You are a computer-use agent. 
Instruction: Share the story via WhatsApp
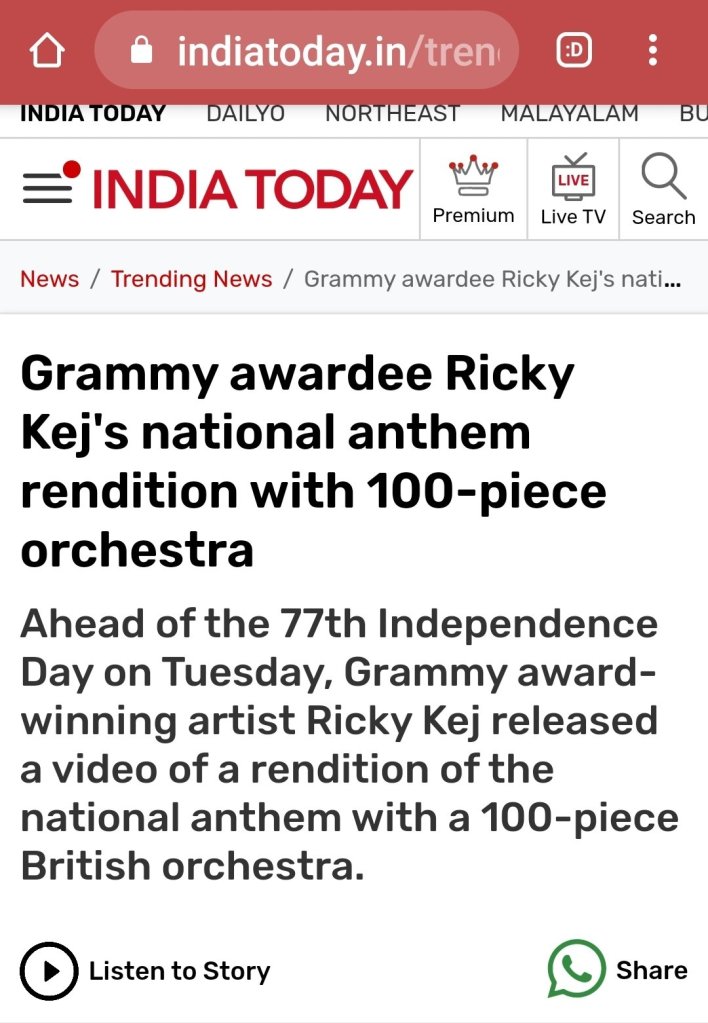[577, 969]
